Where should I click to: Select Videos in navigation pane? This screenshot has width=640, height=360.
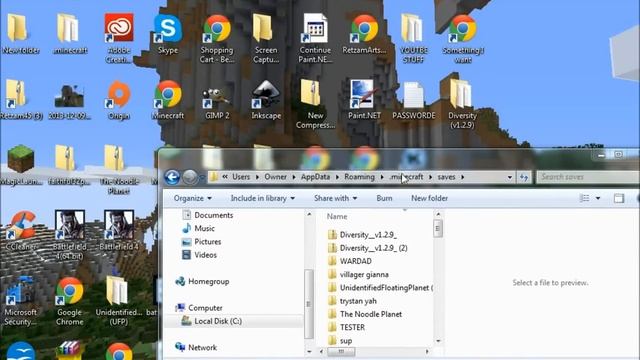tap(199, 255)
